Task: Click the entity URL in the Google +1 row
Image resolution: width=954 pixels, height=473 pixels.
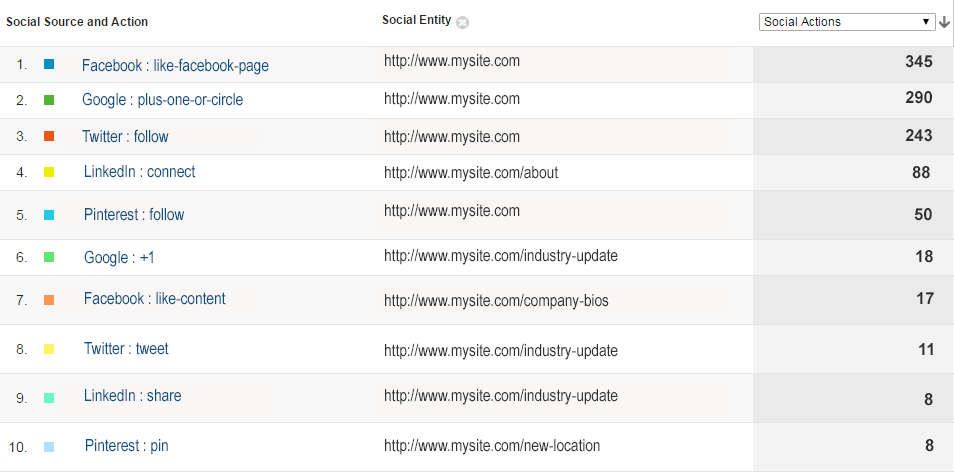Action: [501, 256]
